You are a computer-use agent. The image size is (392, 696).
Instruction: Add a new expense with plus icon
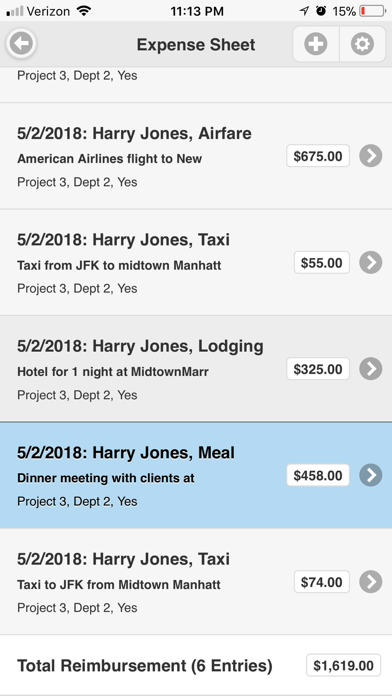point(316,44)
